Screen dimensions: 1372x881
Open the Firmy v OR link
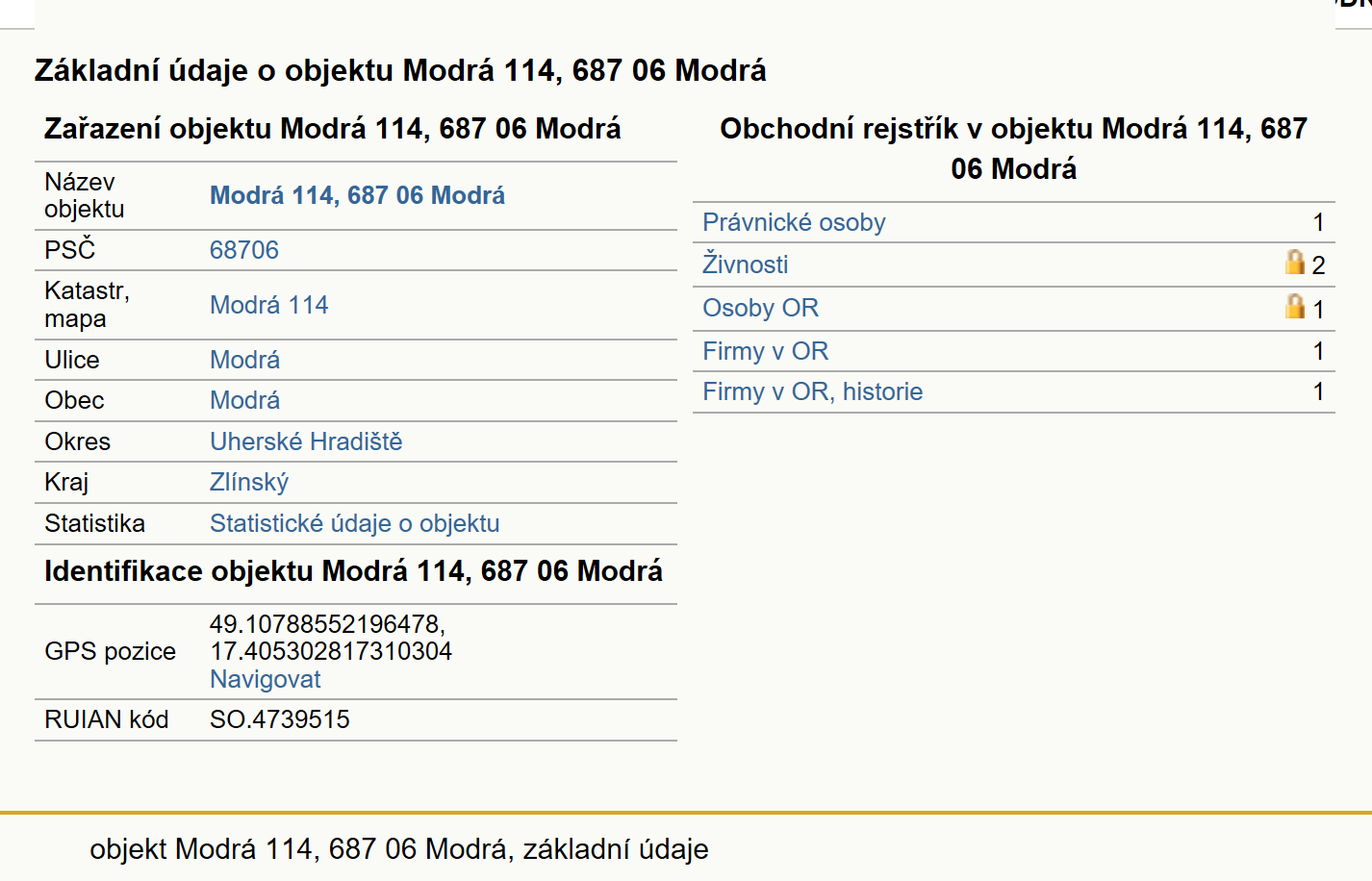click(765, 351)
